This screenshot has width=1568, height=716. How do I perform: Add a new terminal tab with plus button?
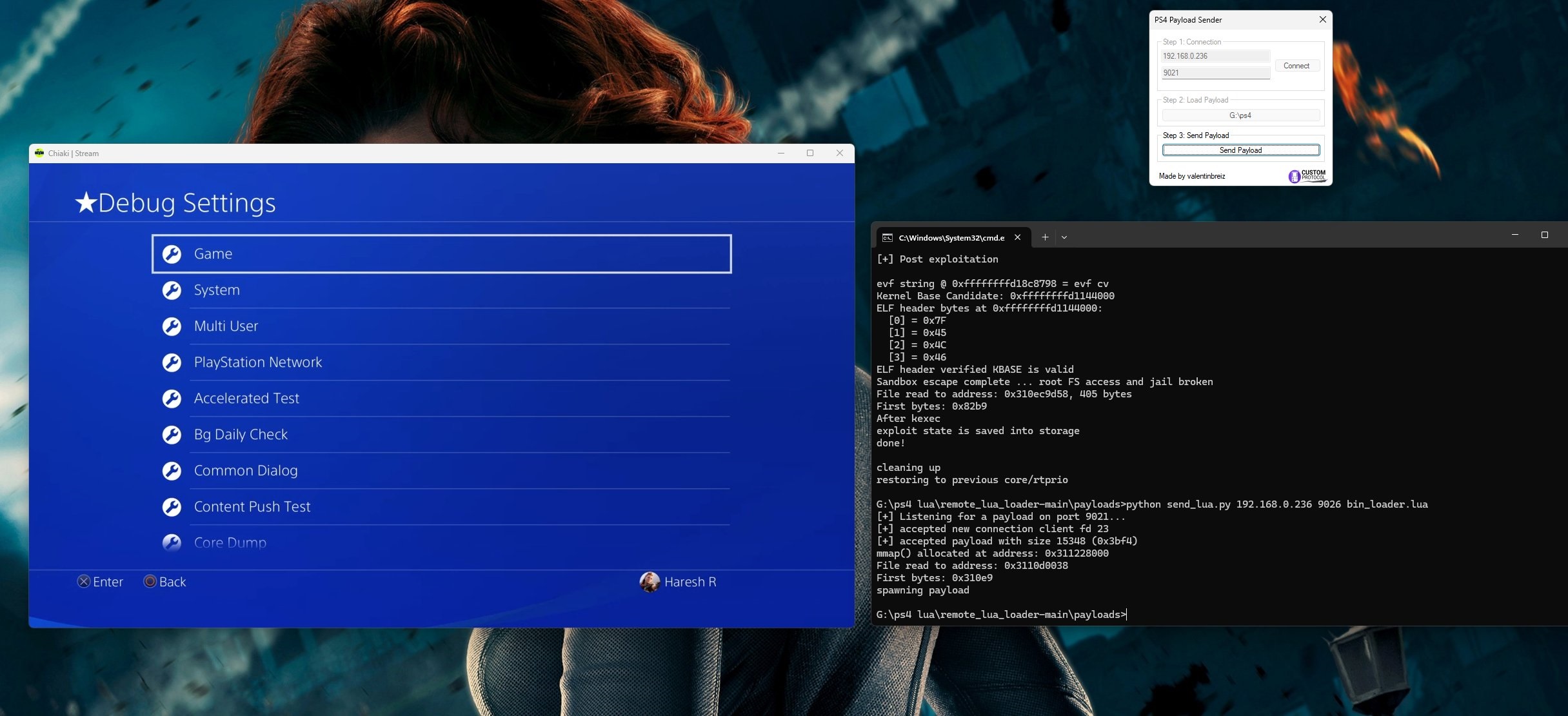(1045, 237)
